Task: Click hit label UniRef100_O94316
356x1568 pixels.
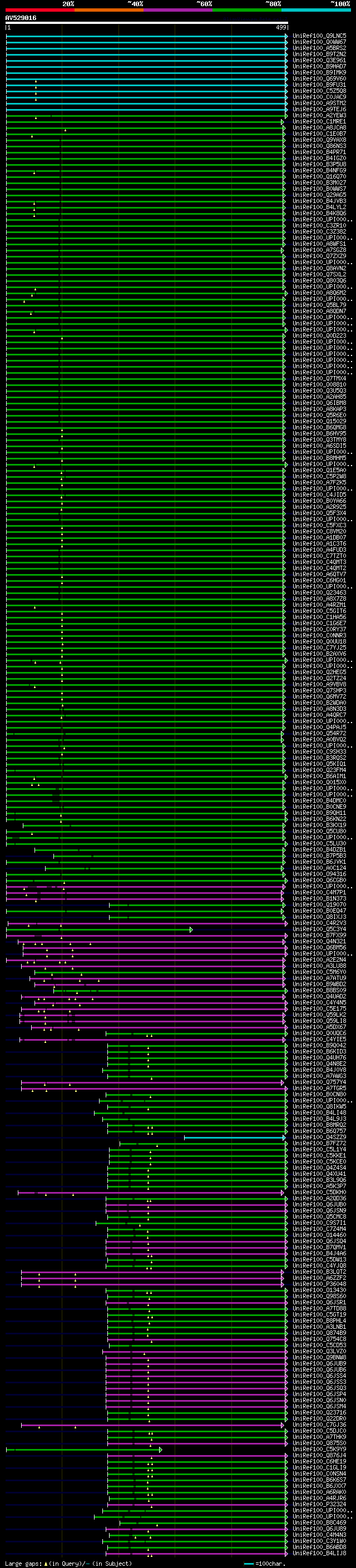Action: pos(319,874)
